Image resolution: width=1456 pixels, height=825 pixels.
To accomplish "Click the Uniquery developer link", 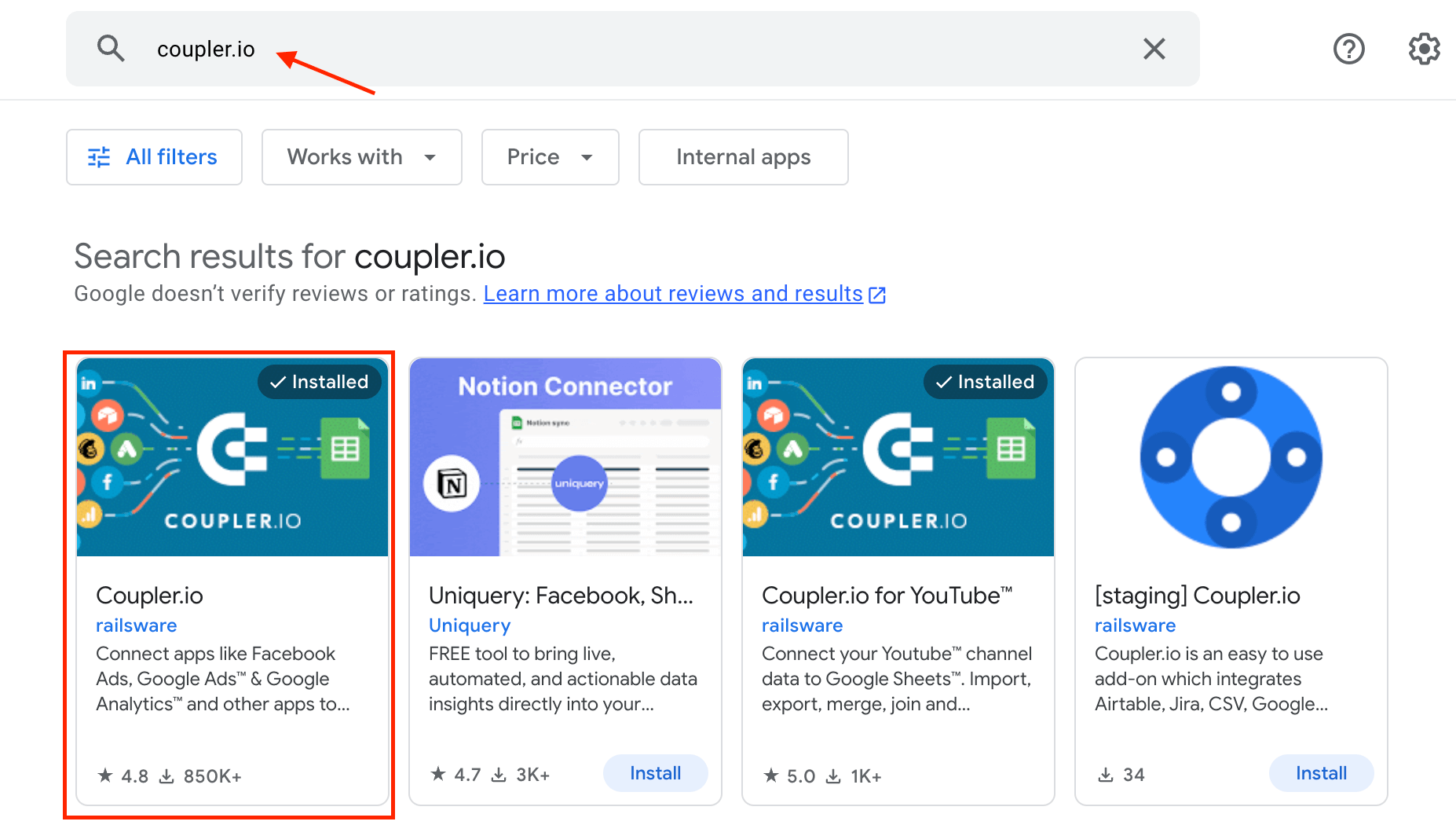I will 470,625.
